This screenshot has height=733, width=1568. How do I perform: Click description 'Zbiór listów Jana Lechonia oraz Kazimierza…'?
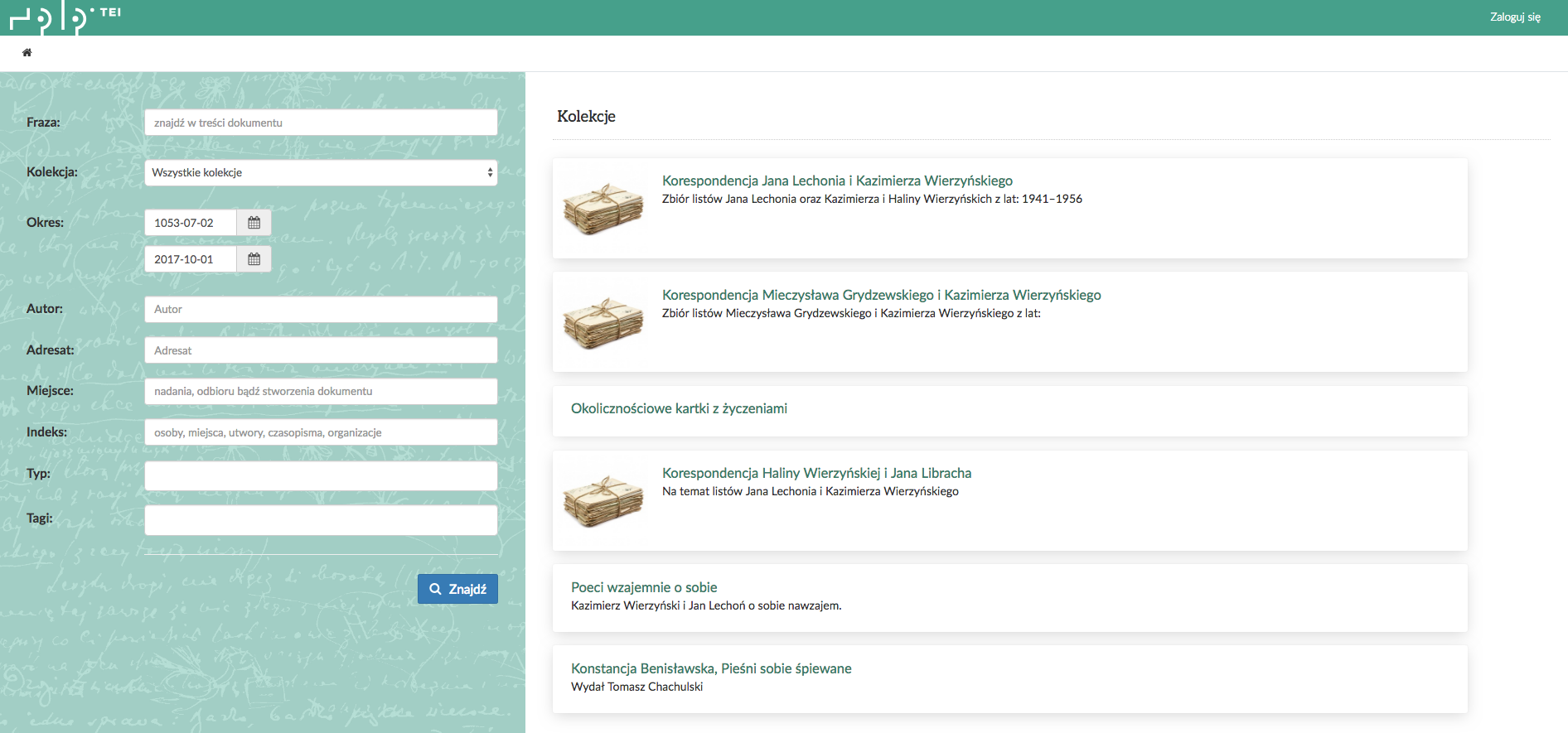[x=872, y=199]
